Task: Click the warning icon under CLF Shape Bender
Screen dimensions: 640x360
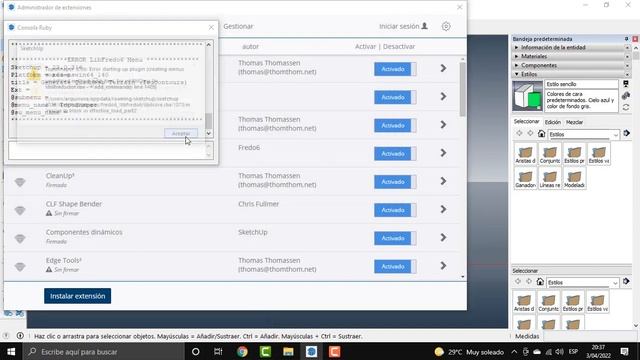Action: click(x=49, y=213)
